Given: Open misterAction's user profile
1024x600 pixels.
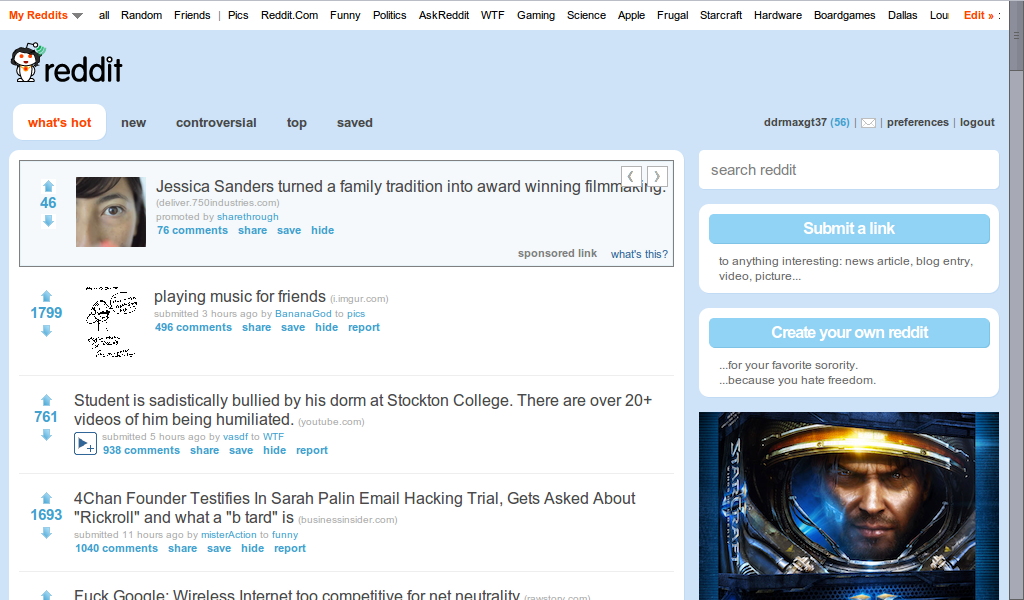Looking at the screenshot, I should point(229,534).
